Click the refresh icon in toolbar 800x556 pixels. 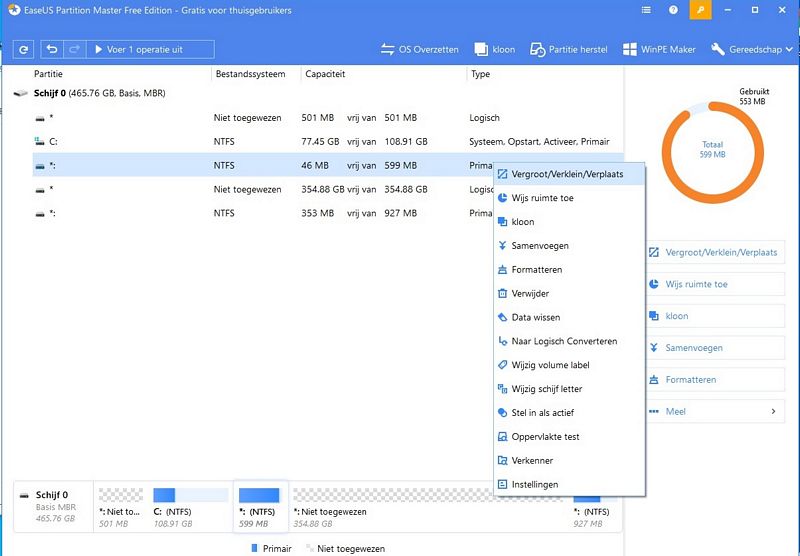pyautogui.click(x=23, y=49)
